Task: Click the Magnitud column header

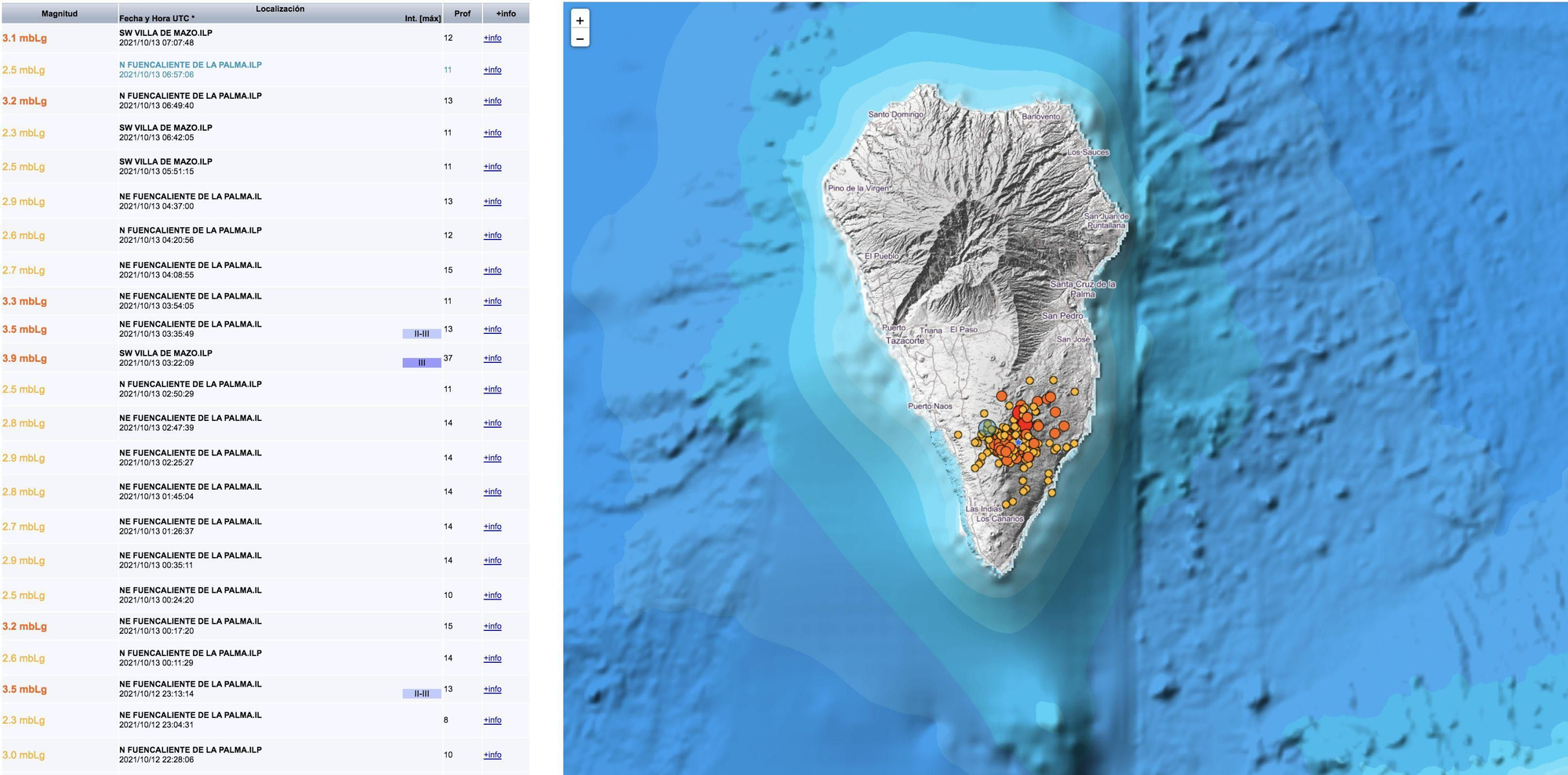Action: click(x=60, y=13)
